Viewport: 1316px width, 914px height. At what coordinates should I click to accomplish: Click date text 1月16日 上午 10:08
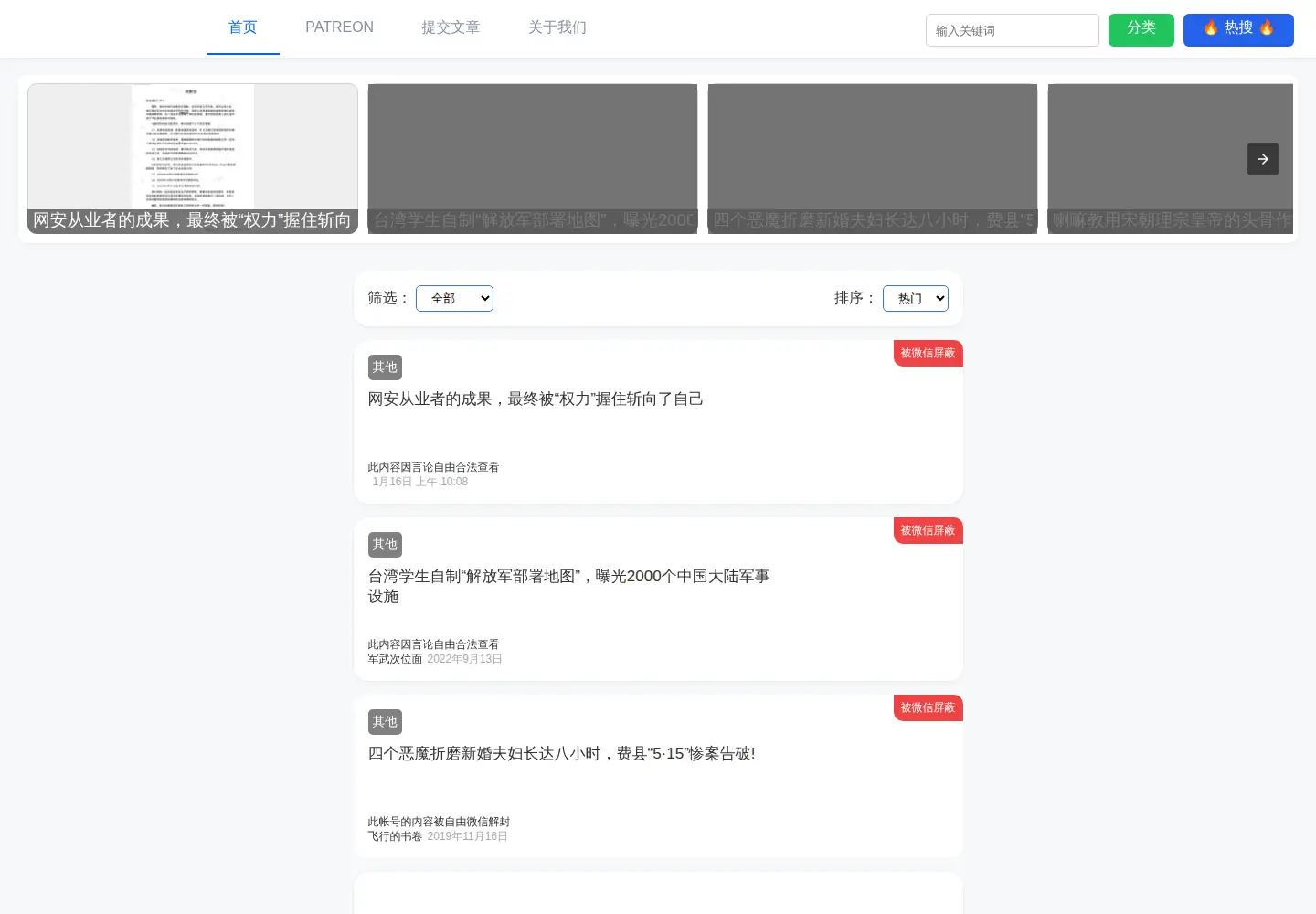click(x=419, y=482)
